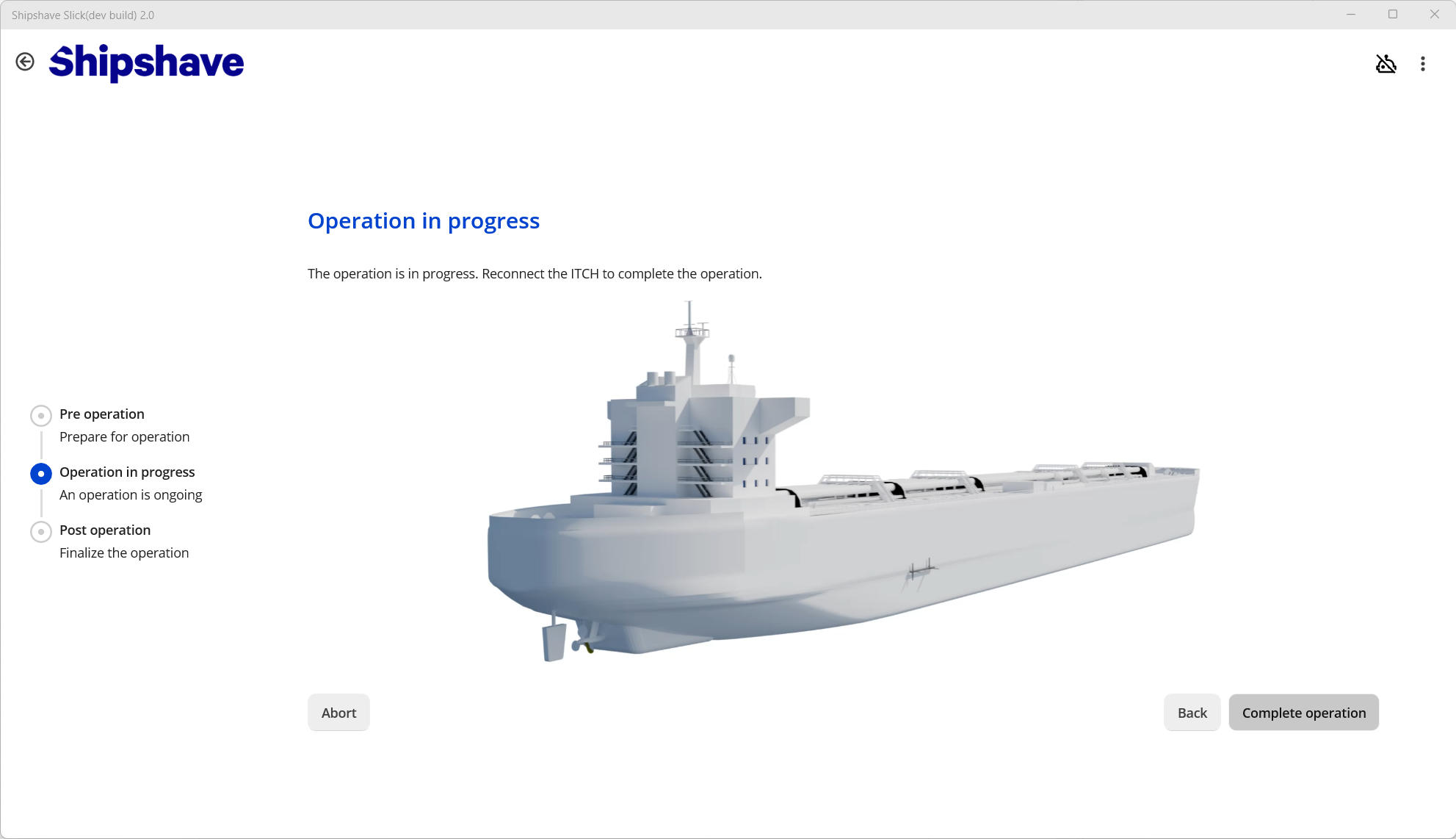Open the three-dot overflow menu

click(x=1422, y=64)
